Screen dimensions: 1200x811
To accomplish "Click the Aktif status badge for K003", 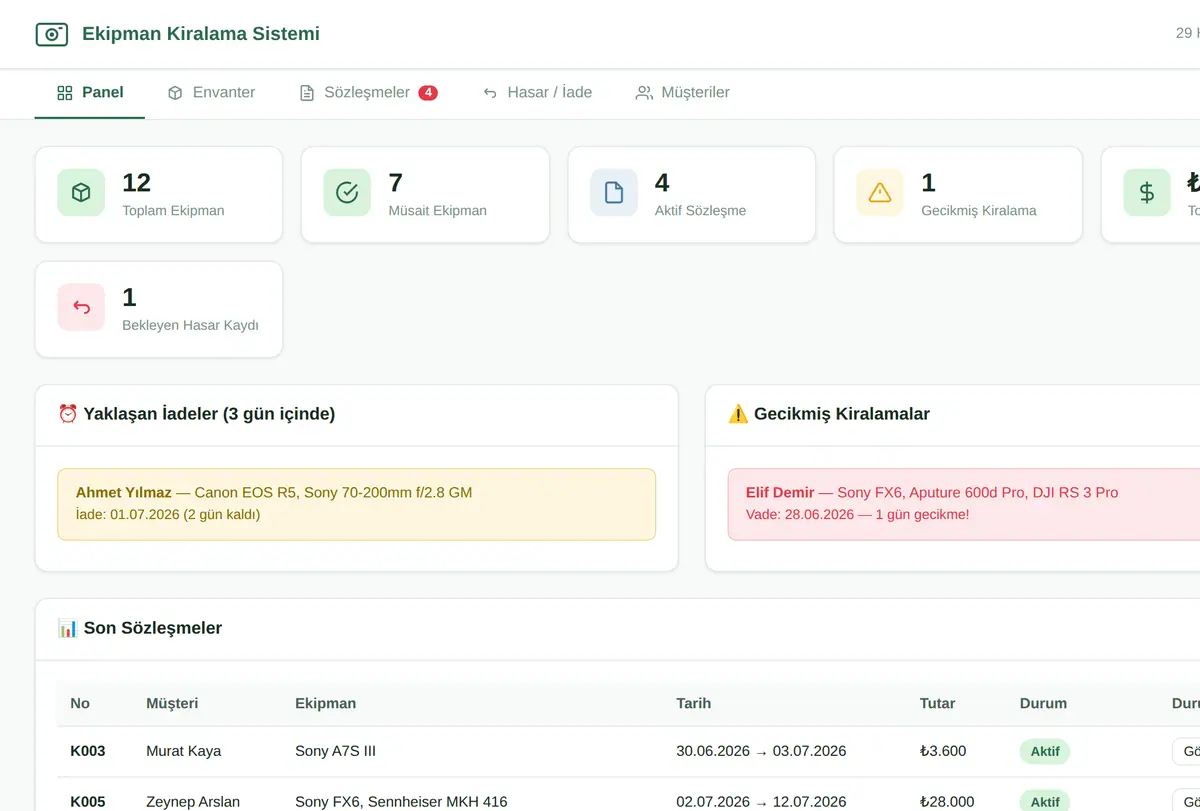I will (x=1045, y=751).
